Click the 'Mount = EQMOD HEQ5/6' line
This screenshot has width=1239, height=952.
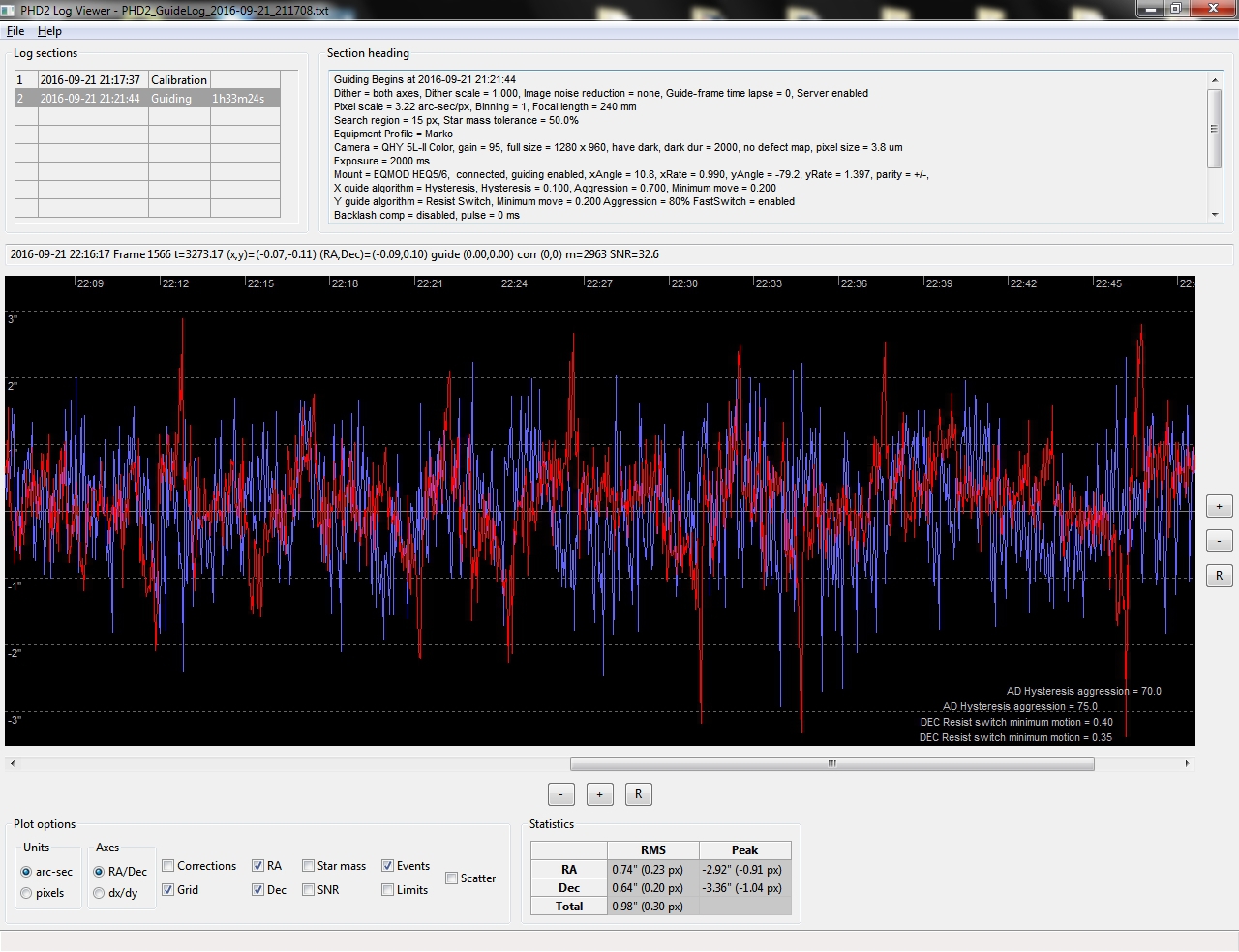tap(631, 174)
